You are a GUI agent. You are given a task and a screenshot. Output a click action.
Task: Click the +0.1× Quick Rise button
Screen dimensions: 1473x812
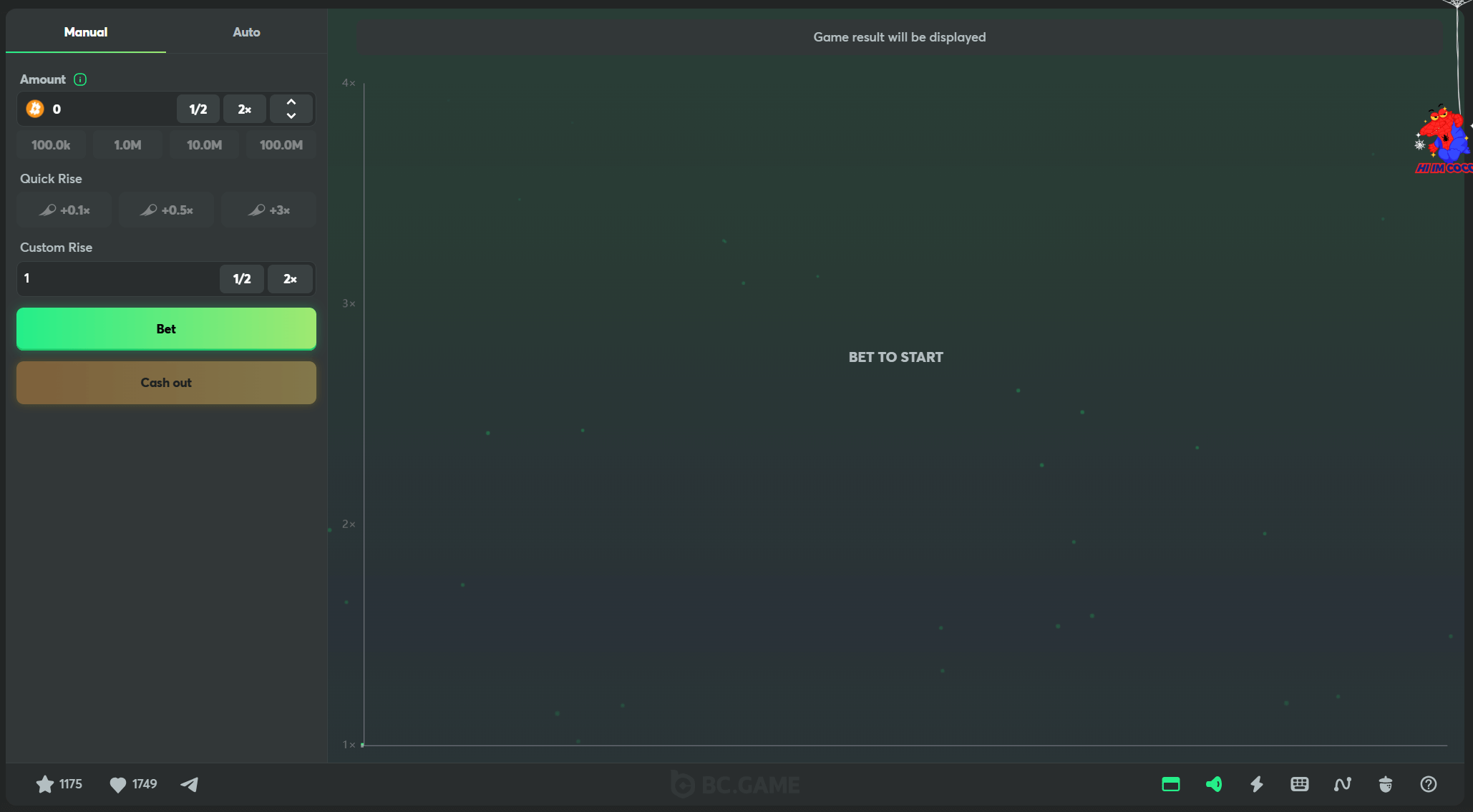pos(64,210)
